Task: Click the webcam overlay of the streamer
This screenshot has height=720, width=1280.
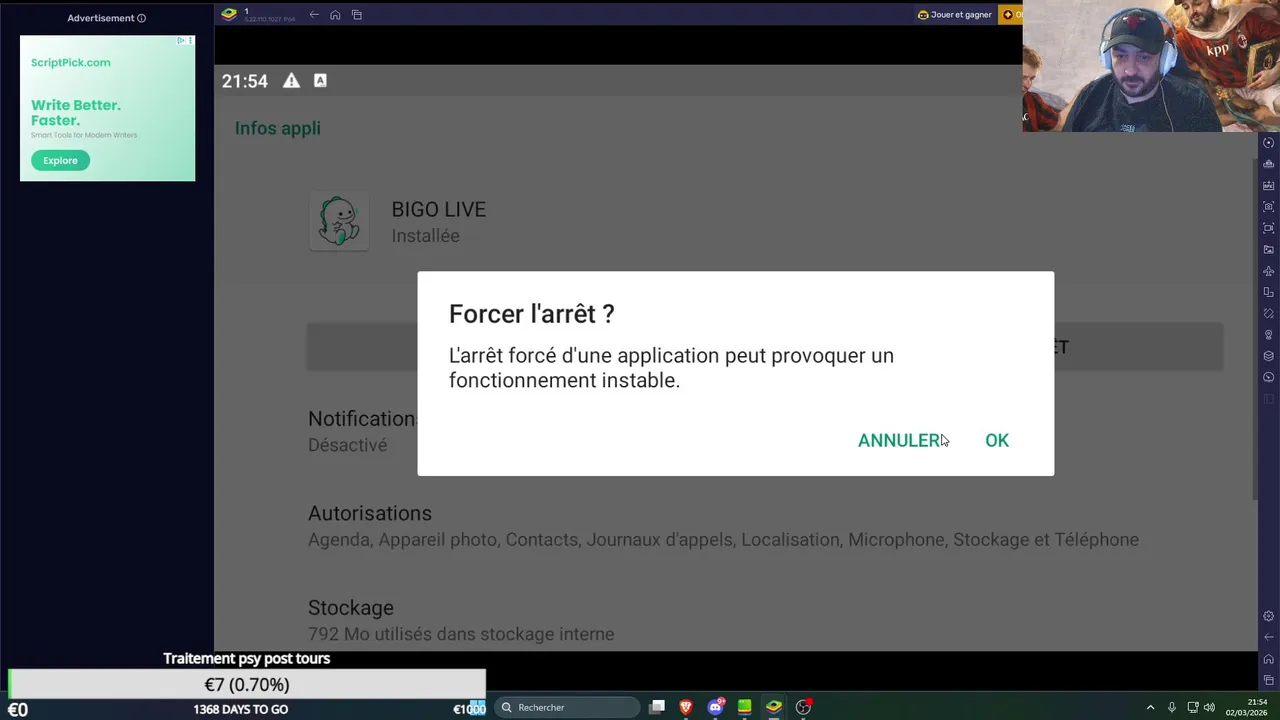Action: [x=1151, y=66]
